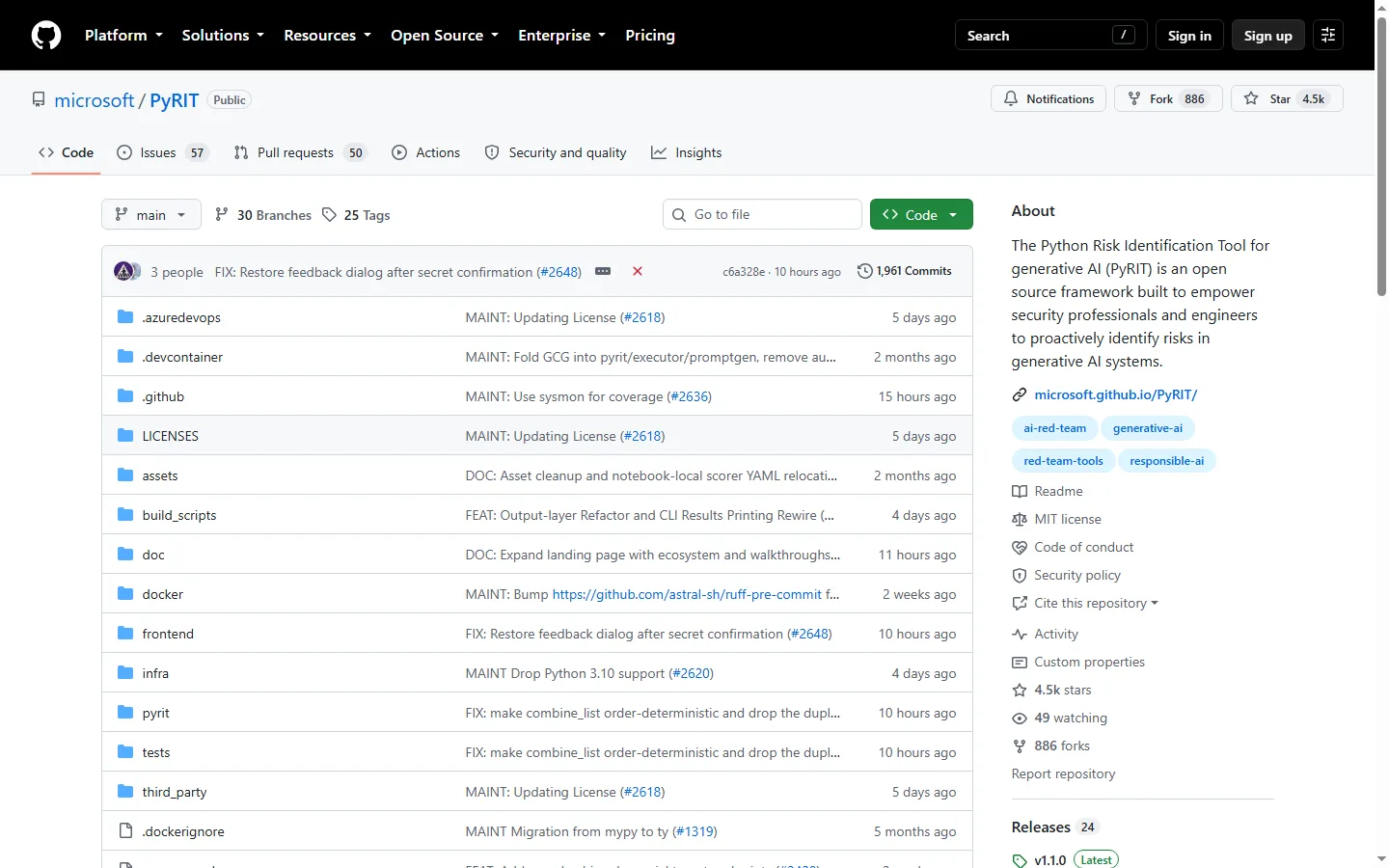Click the star icon beside 4.5k stars
This screenshot has height=868, width=1389.
(x=1020, y=691)
